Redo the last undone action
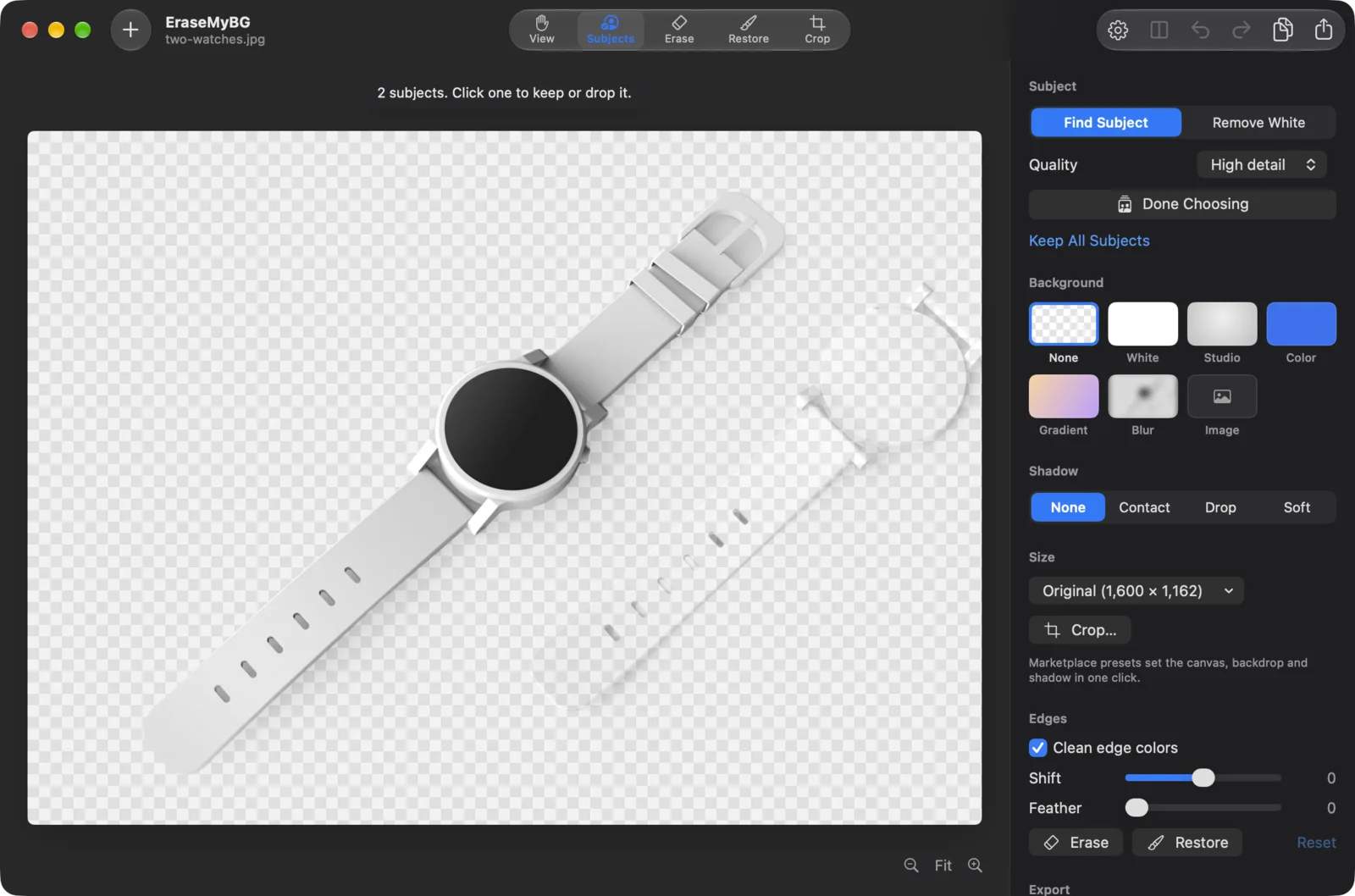Screen dimensions: 1355x896 pos(1242,30)
